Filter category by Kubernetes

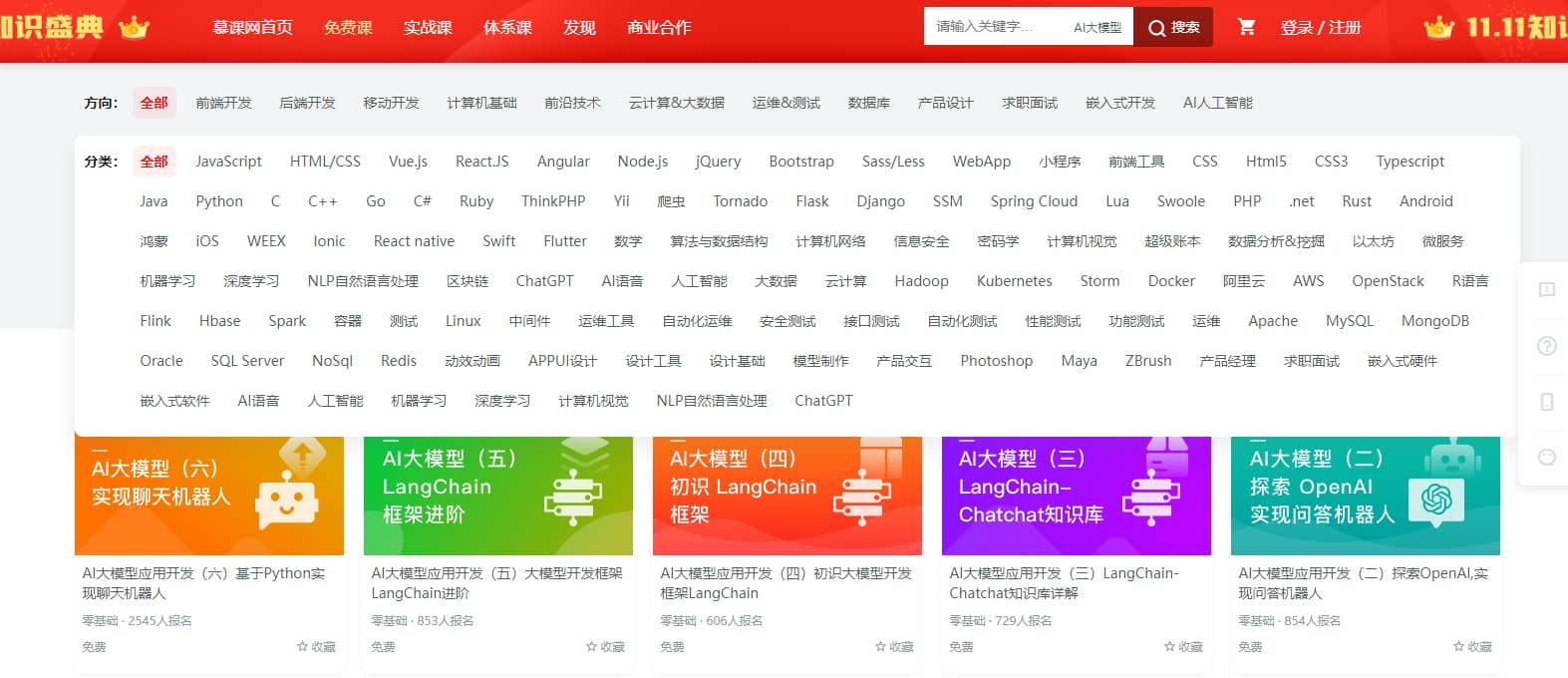click(1014, 281)
